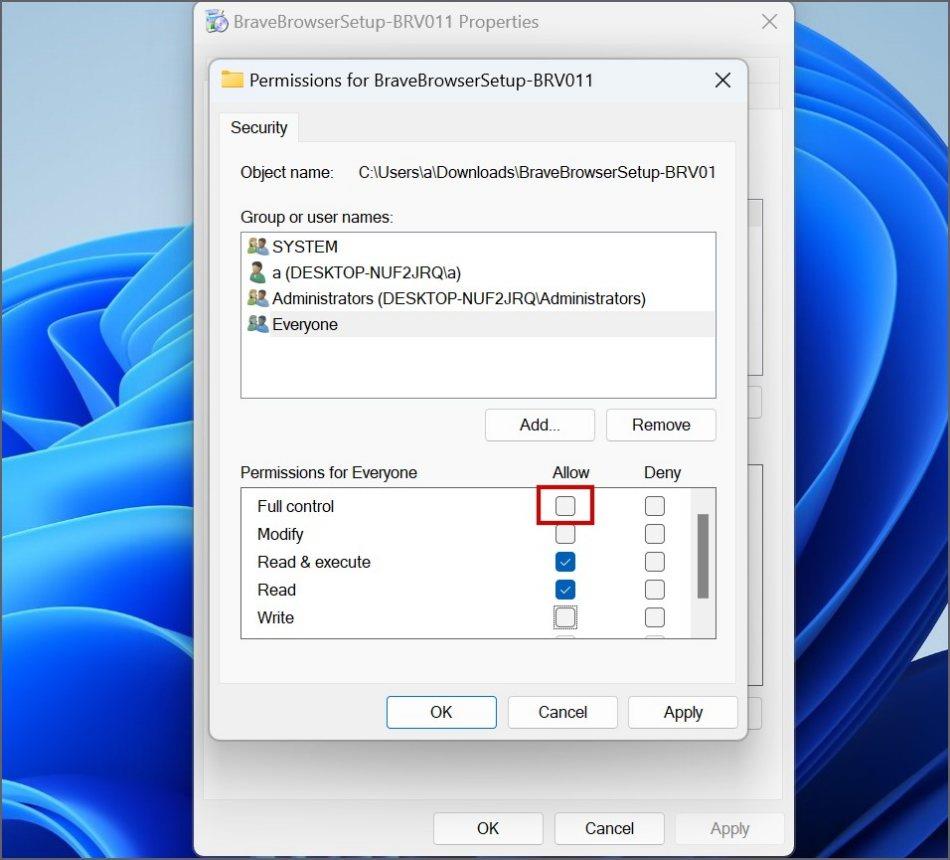Click the user icon beside a (DESKTOP-NUF2JRQ\a)
Viewport: 950px width, 860px height.
pos(257,272)
